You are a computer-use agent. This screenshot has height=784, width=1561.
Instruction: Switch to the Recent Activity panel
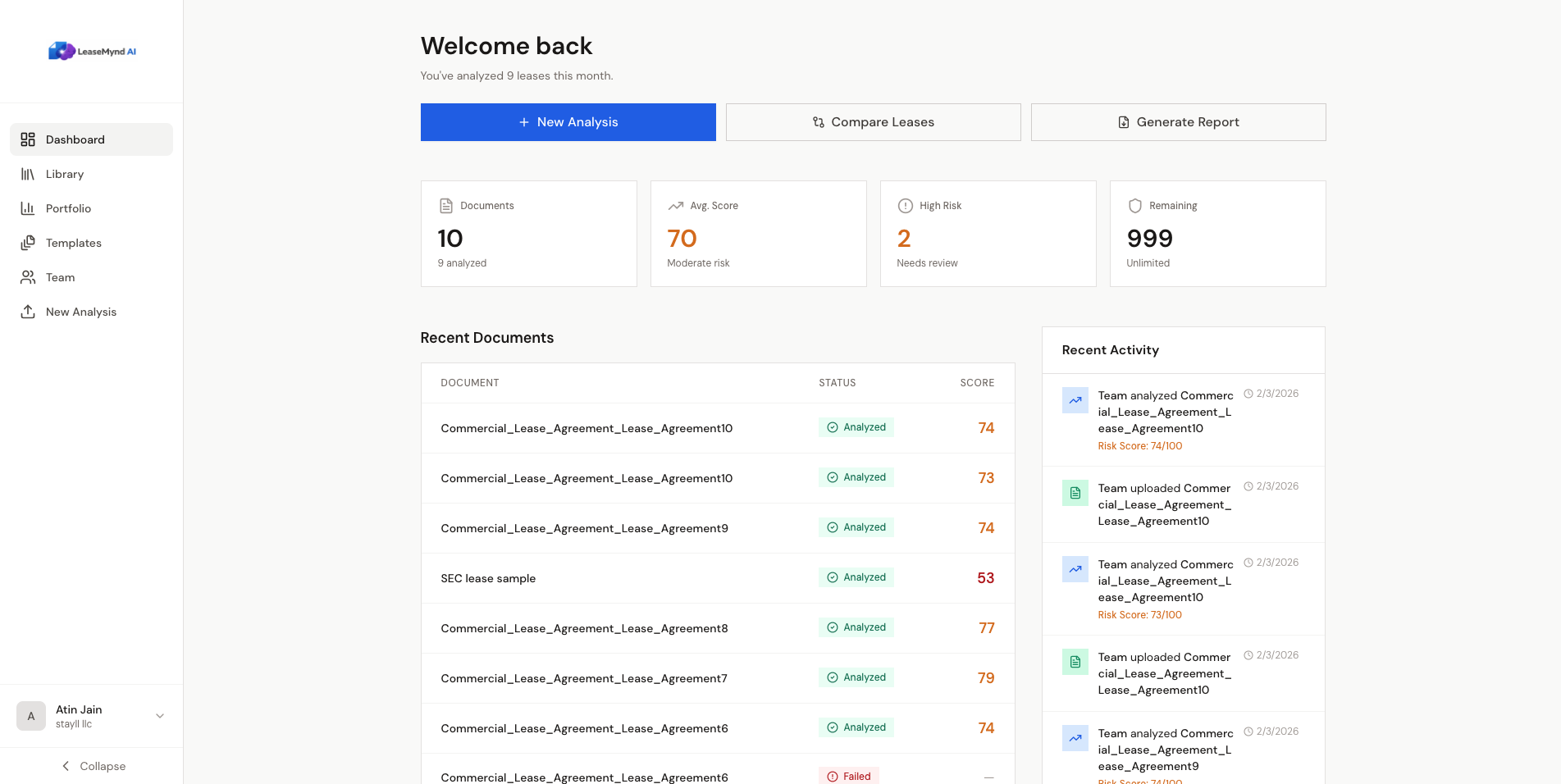click(1110, 350)
